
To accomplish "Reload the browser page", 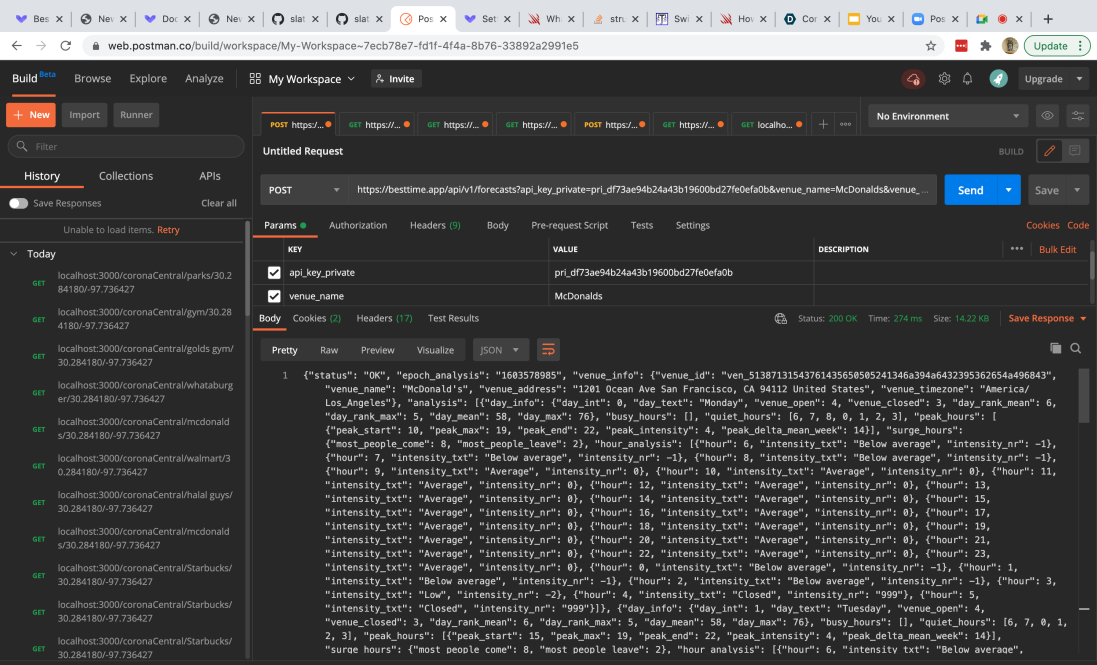I will (x=66, y=45).
